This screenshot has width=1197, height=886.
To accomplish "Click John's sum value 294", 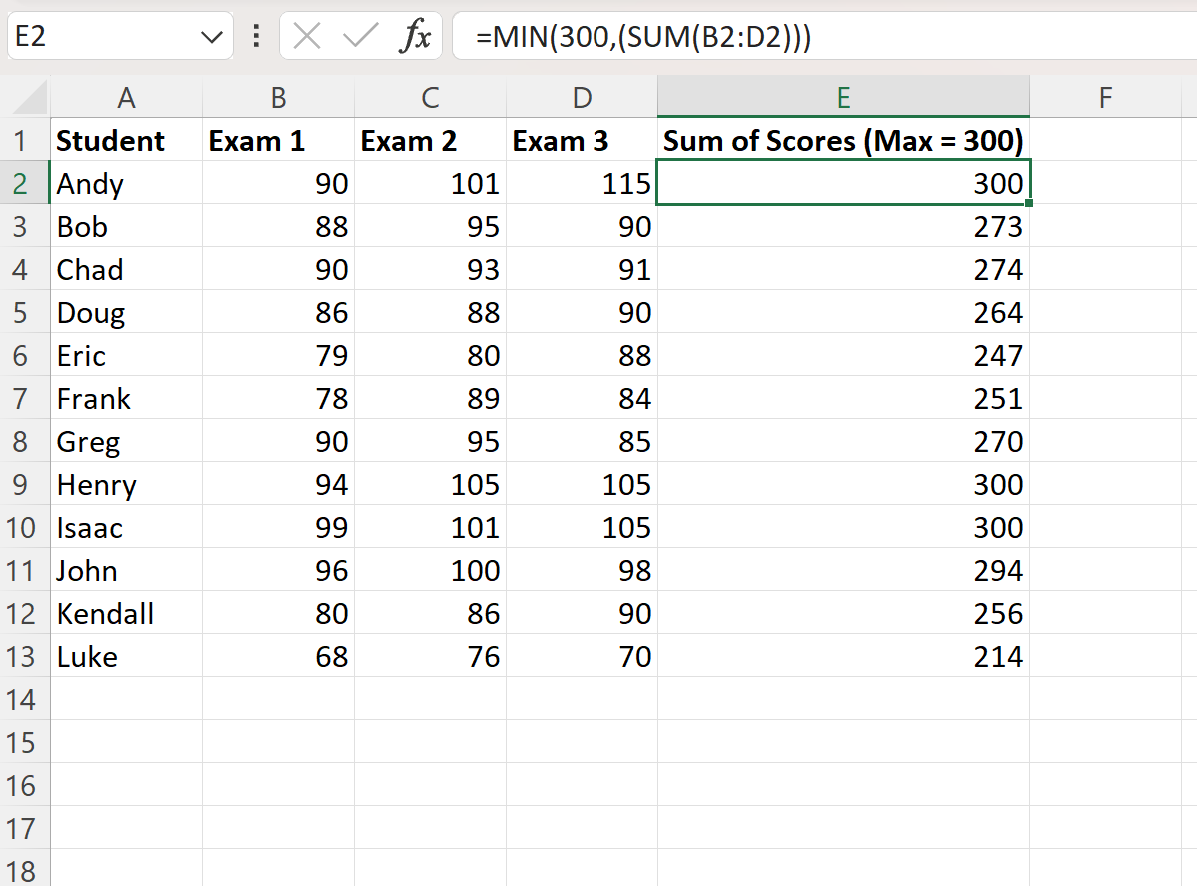I will click(x=844, y=570).
